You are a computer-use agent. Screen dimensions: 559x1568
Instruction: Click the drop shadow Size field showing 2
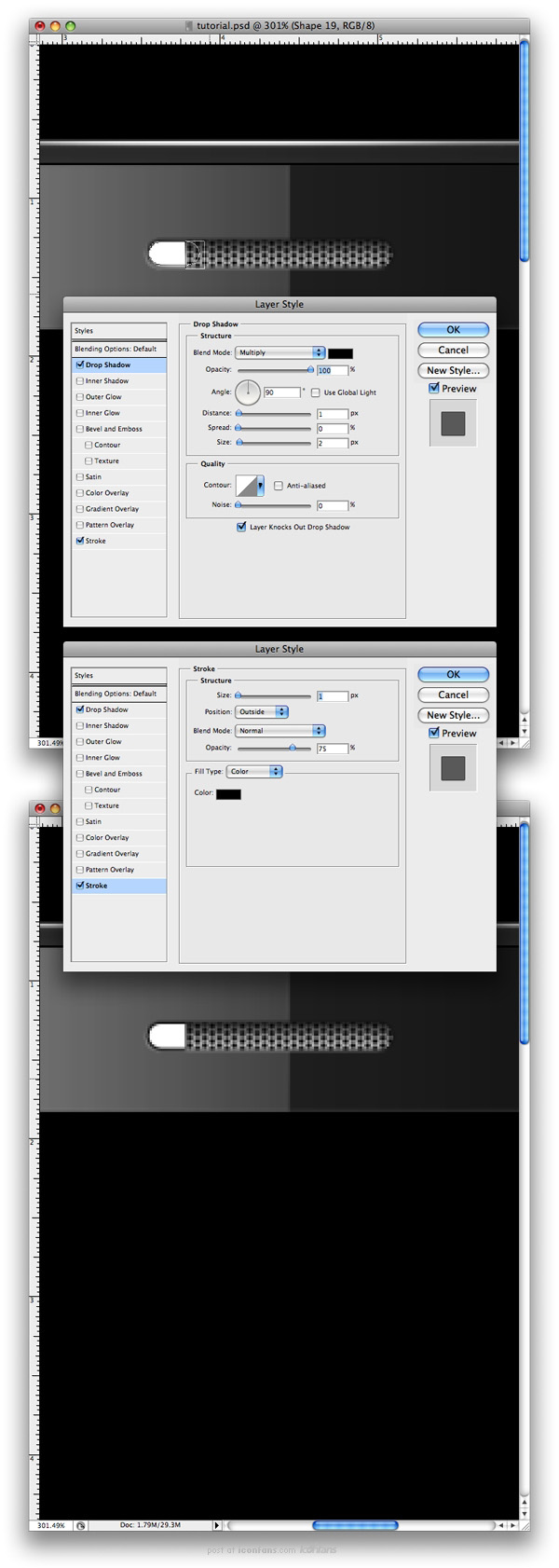[332, 443]
